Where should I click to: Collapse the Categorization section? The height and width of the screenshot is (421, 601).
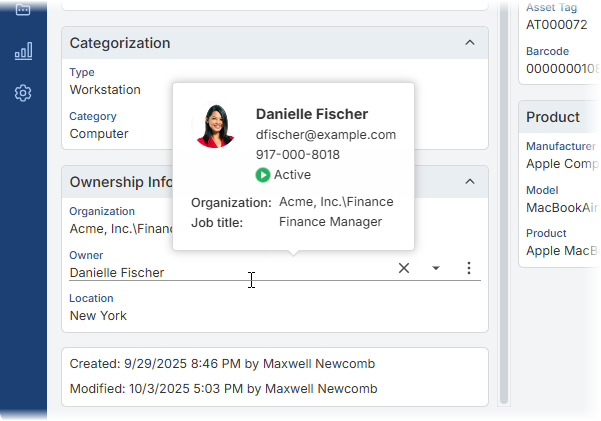pyautogui.click(x=470, y=43)
